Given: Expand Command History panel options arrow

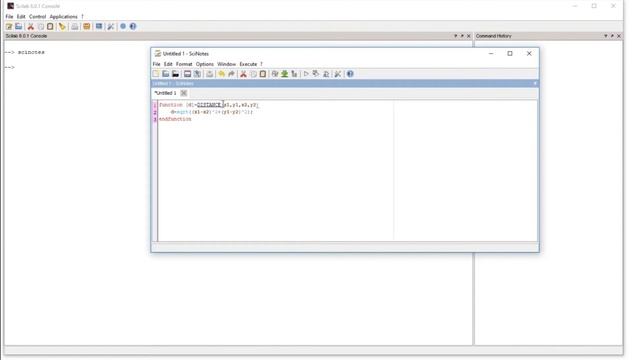Looking at the screenshot, I should point(606,36).
